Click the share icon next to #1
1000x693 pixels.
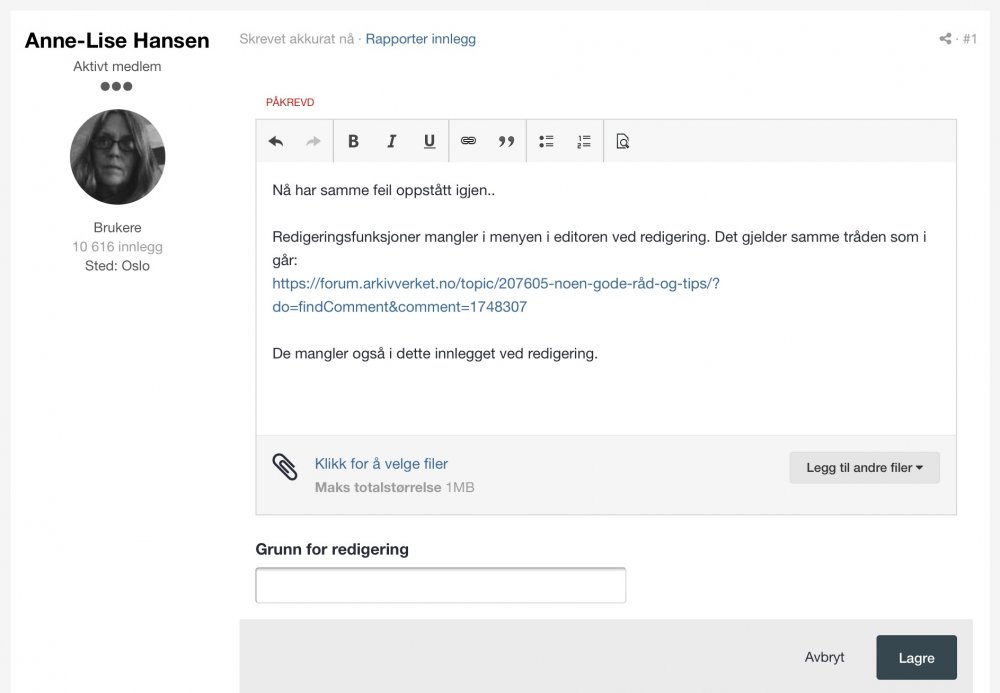tap(945, 39)
